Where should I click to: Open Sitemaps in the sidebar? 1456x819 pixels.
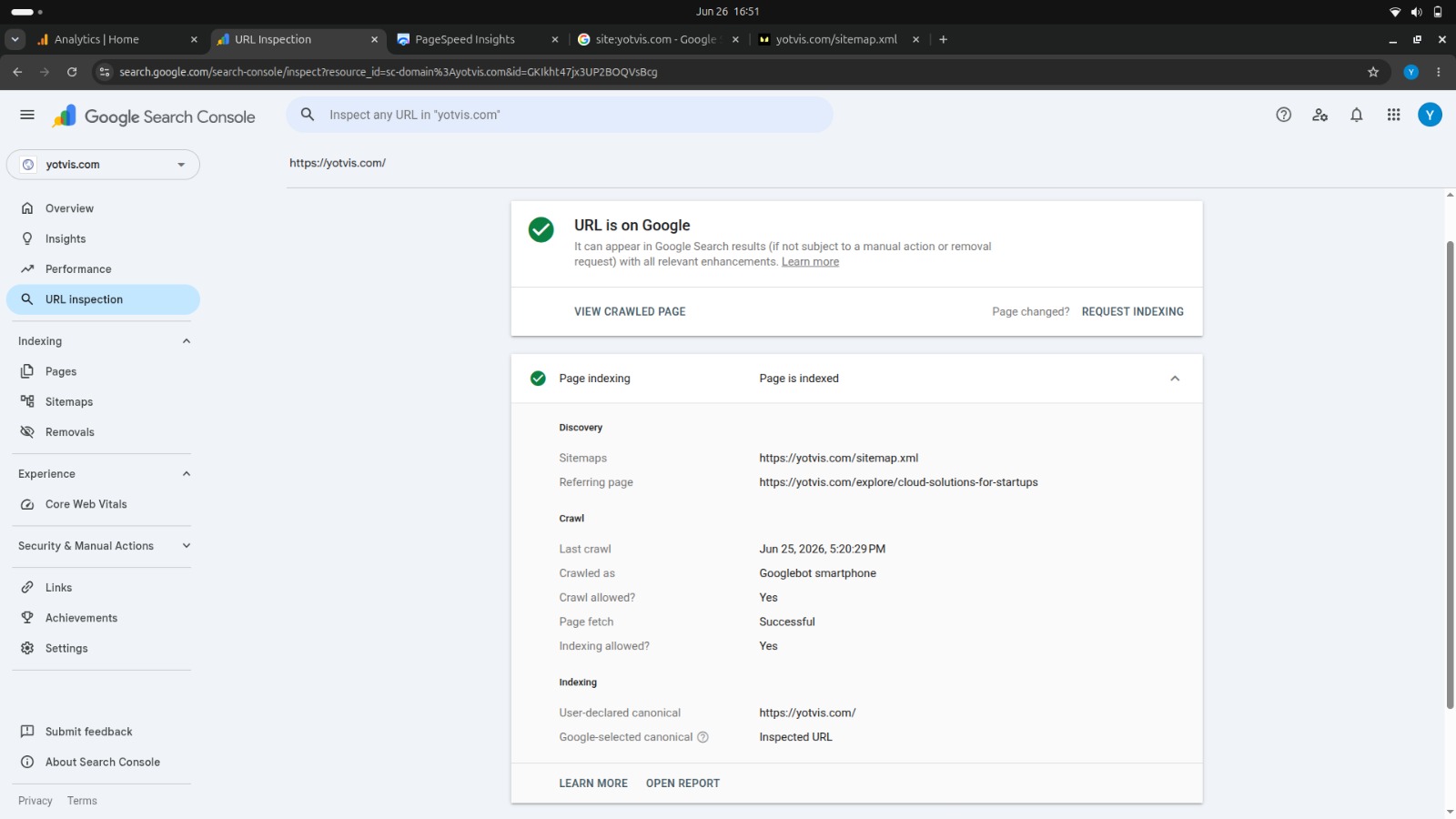(103, 401)
